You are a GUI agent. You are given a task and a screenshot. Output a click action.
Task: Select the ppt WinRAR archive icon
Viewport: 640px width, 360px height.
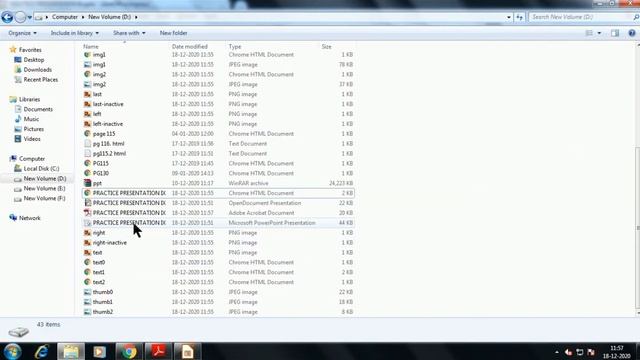pos(87,183)
